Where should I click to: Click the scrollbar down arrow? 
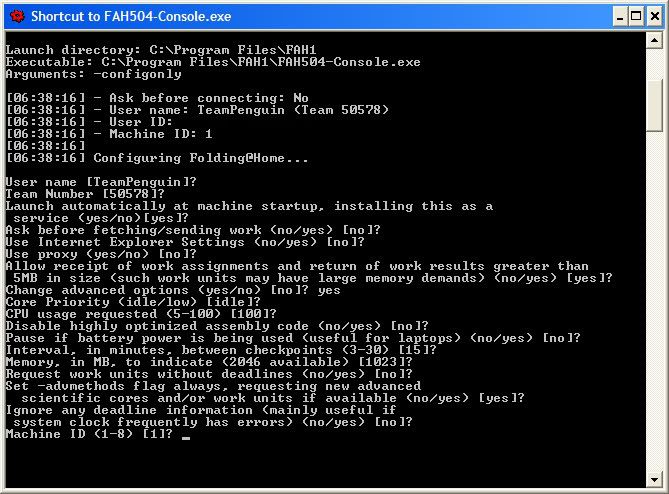point(654,479)
